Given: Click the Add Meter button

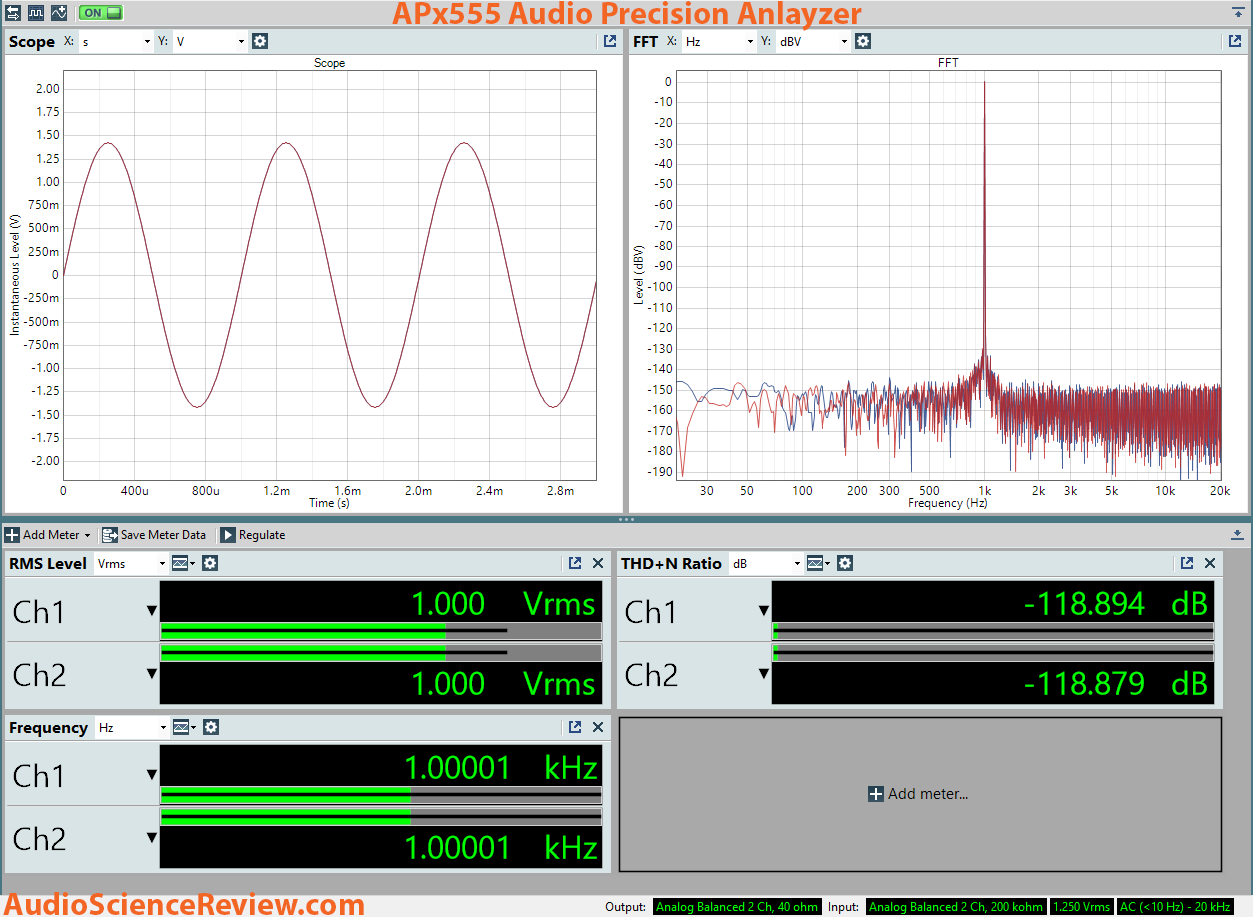Looking at the screenshot, I should (x=47, y=535).
